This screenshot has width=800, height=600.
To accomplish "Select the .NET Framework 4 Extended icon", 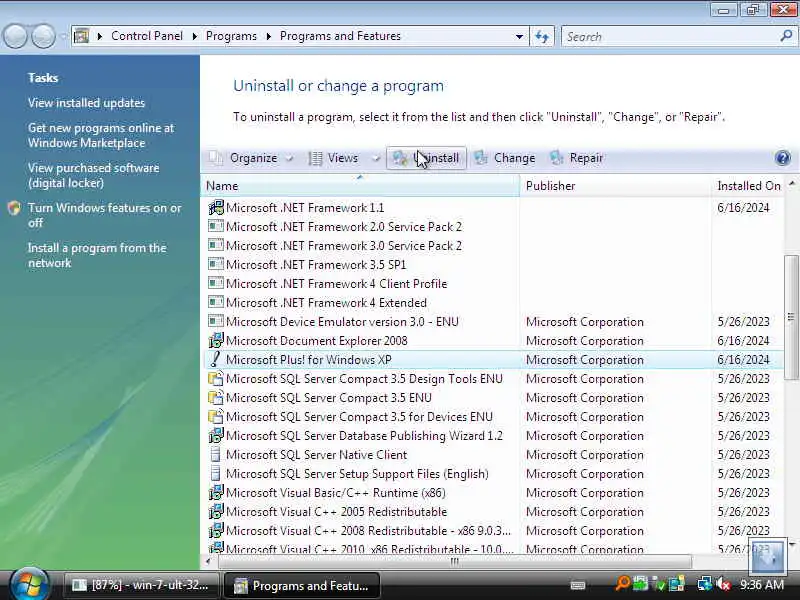I will pos(216,303).
